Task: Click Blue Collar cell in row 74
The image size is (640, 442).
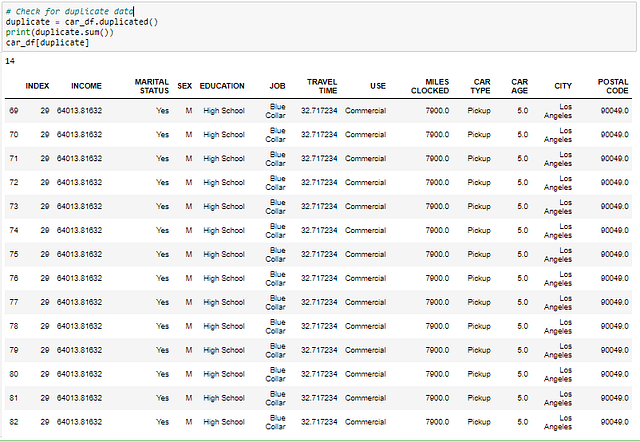Action: click(x=276, y=231)
